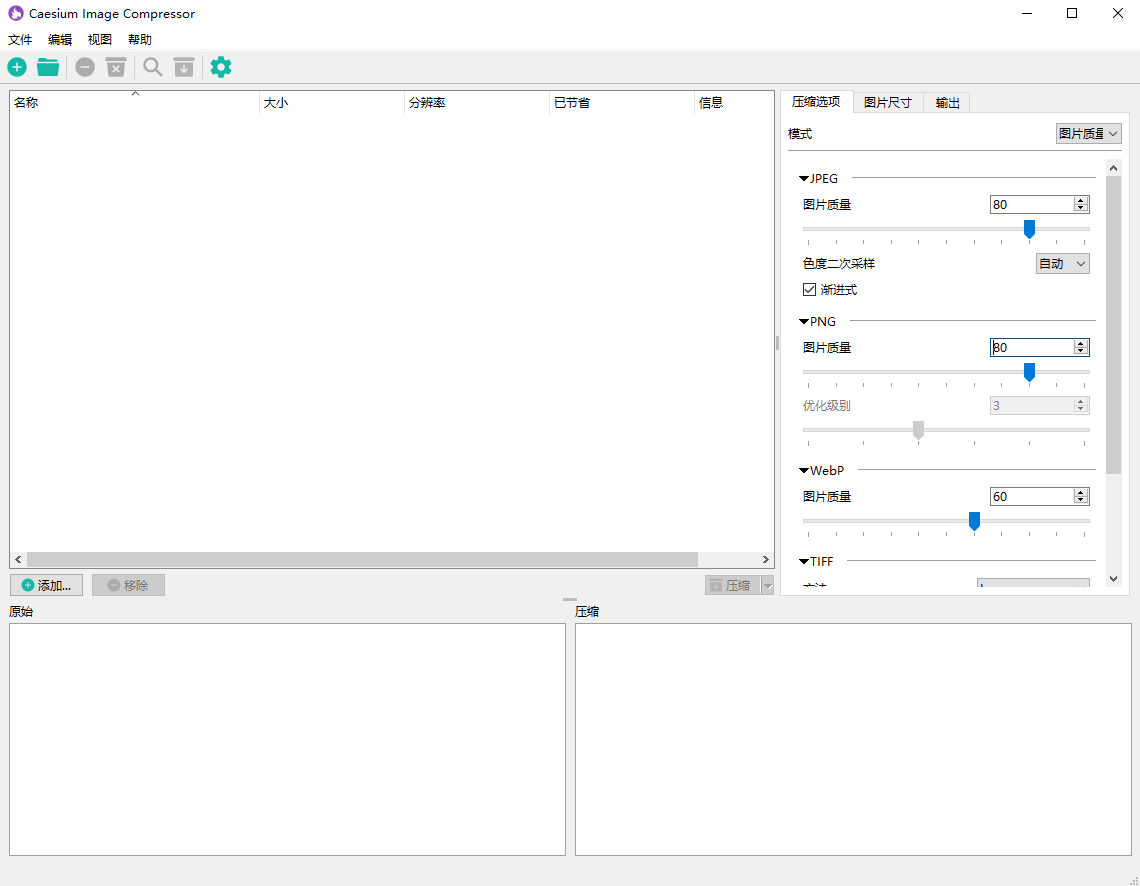Viewport: 1140px width, 886px height.
Task: Open the 色度二次采样 dropdown
Action: pos(1062,264)
